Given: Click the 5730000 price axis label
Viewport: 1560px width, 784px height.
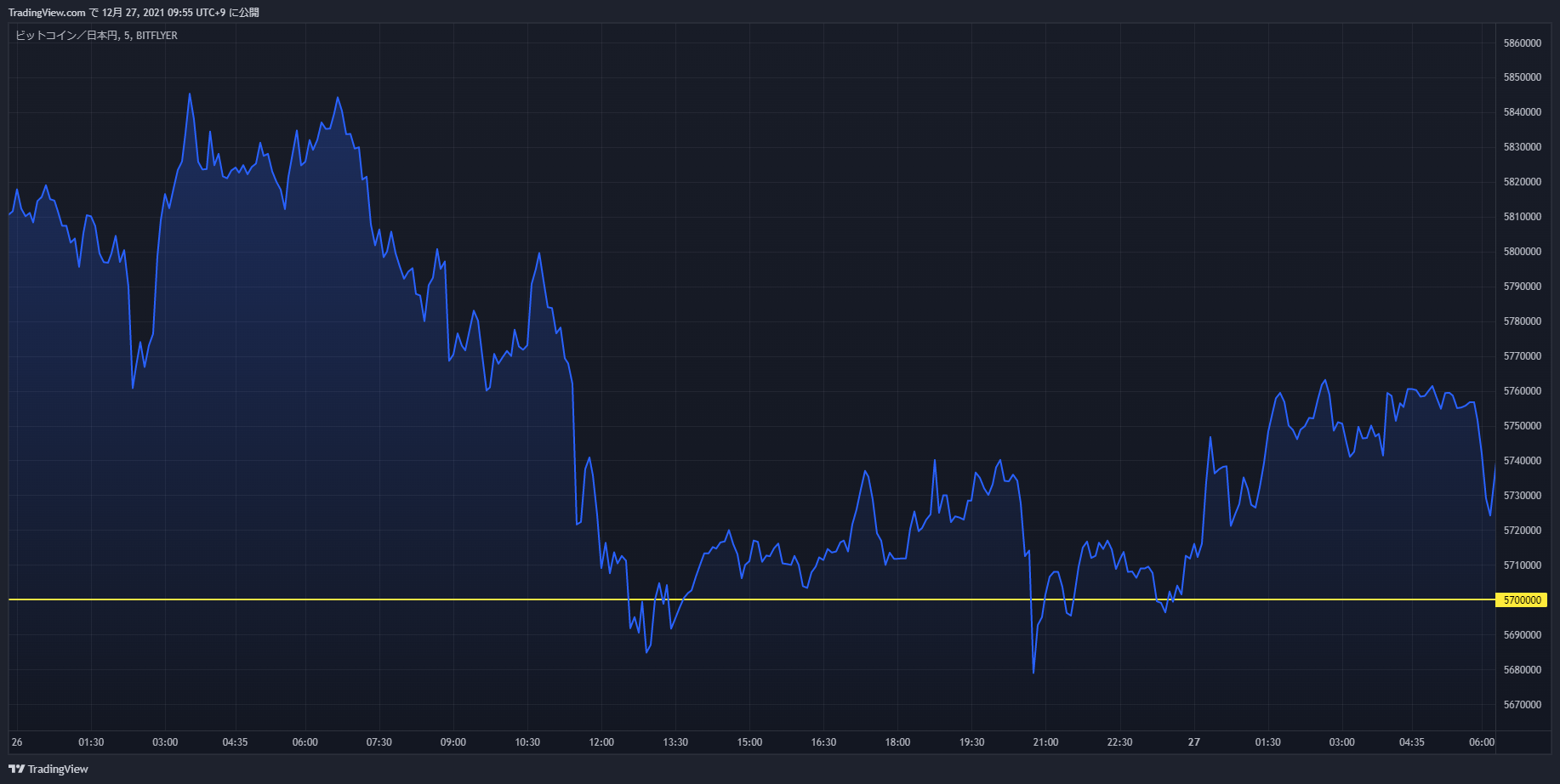Looking at the screenshot, I should point(1522,496).
